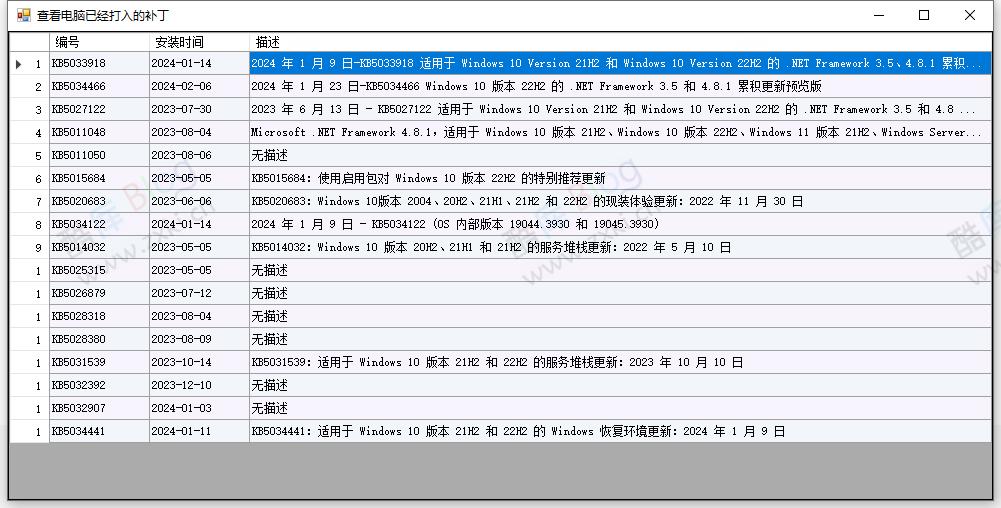Click install date 2023-07-30 cell
The height and width of the screenshot is (508, 1001).
[x=198, y=110]
